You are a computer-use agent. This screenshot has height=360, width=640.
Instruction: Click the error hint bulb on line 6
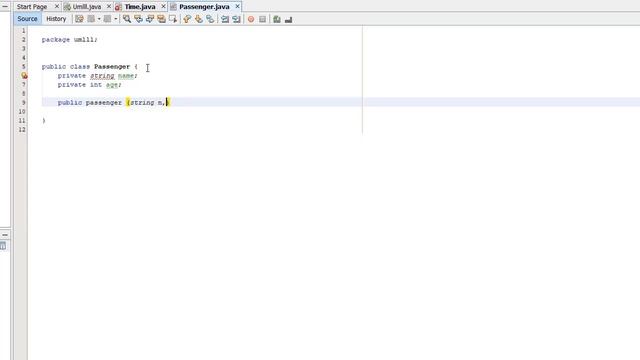click(x=24, y=76)
